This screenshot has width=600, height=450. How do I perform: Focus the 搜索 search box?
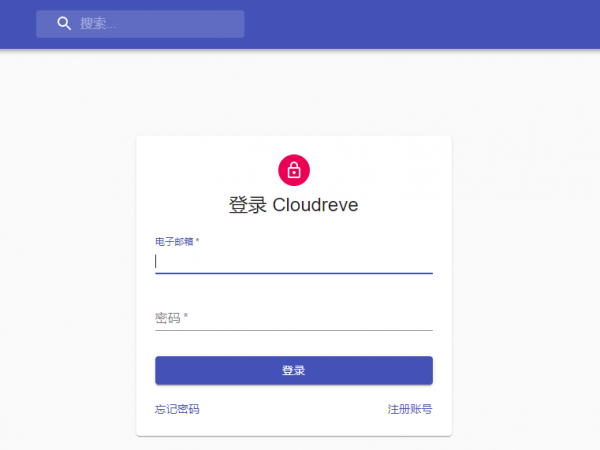(x=150, y=24)
